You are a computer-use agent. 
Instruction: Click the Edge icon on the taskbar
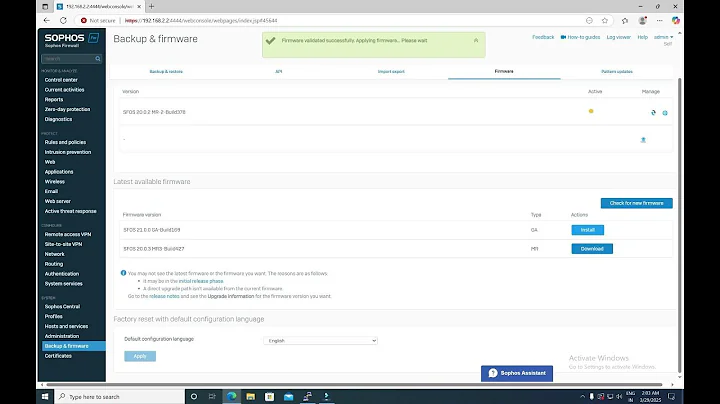pos(231,396)
